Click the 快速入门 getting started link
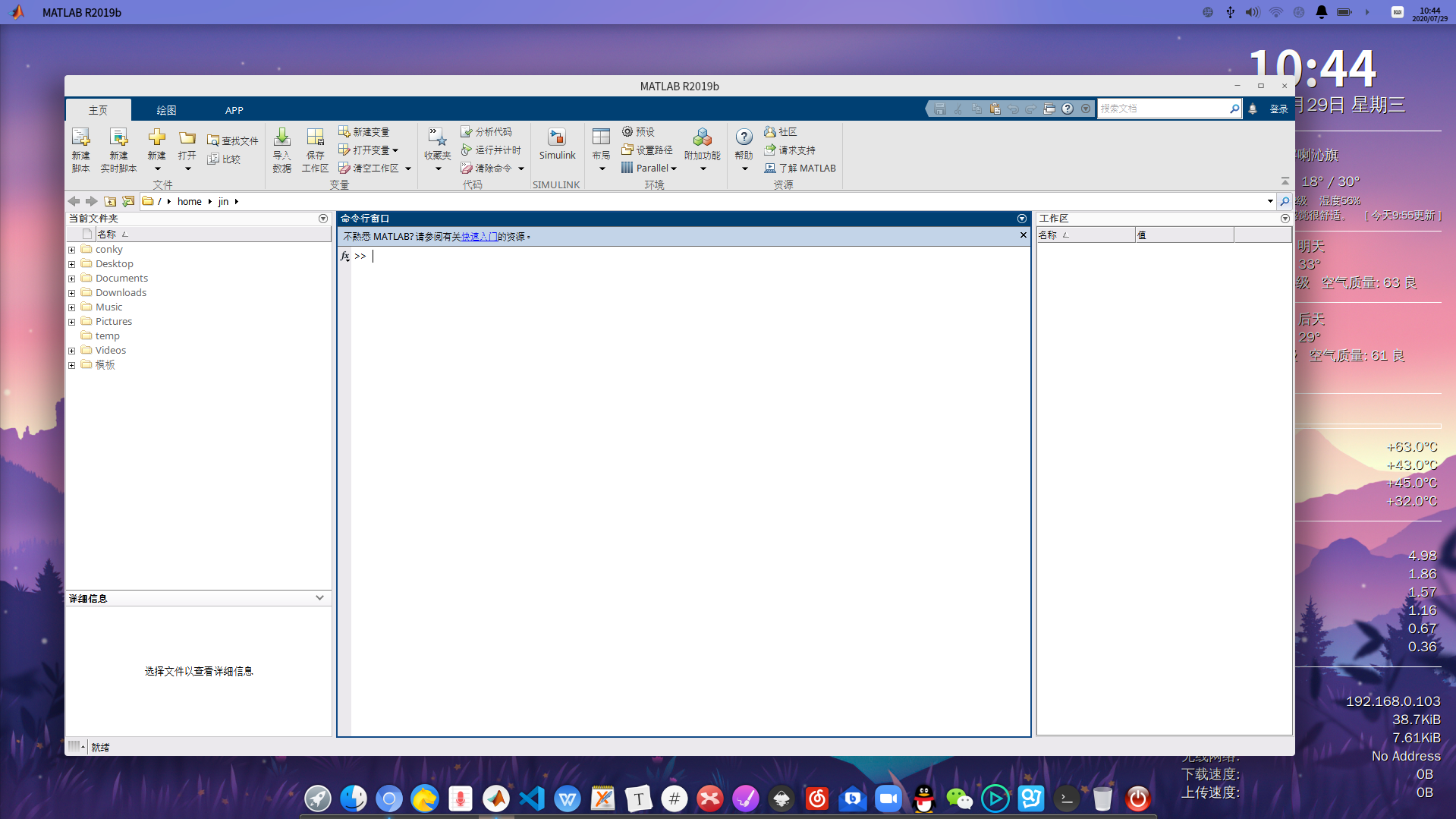 480,237
